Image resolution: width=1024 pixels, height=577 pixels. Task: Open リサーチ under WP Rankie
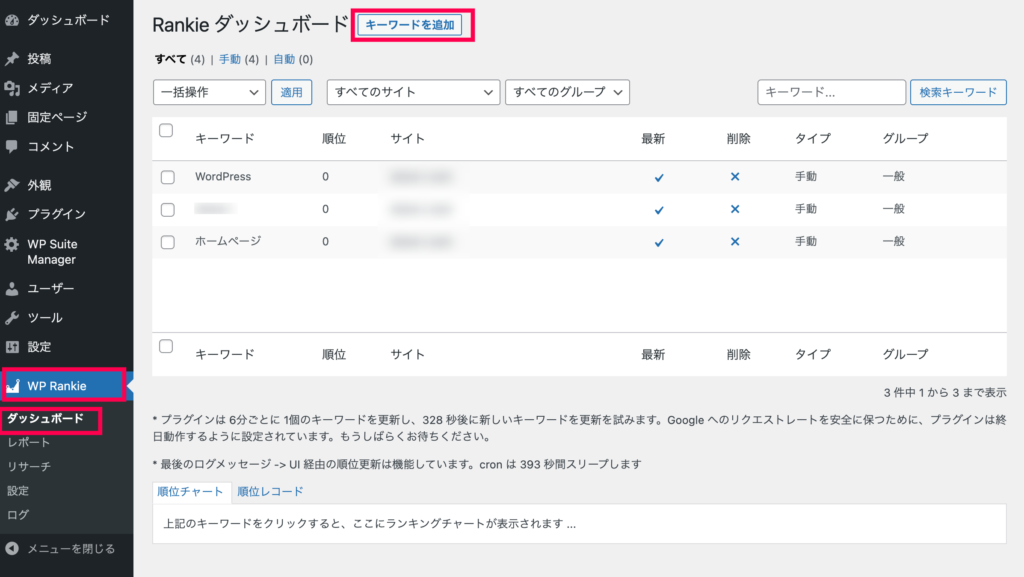coord(29,467)
